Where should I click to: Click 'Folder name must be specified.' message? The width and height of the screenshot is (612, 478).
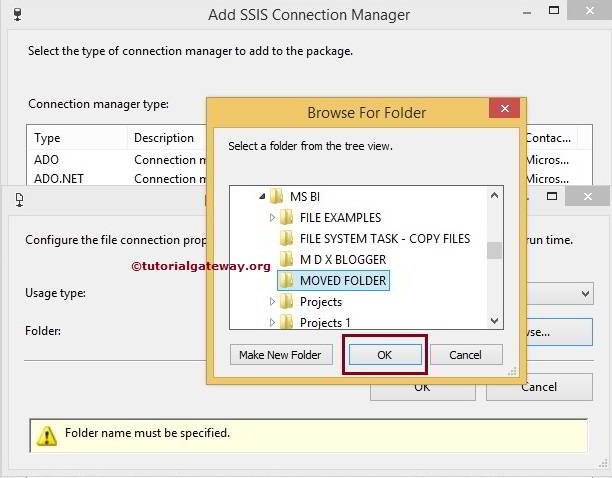[x=147, y=433]
